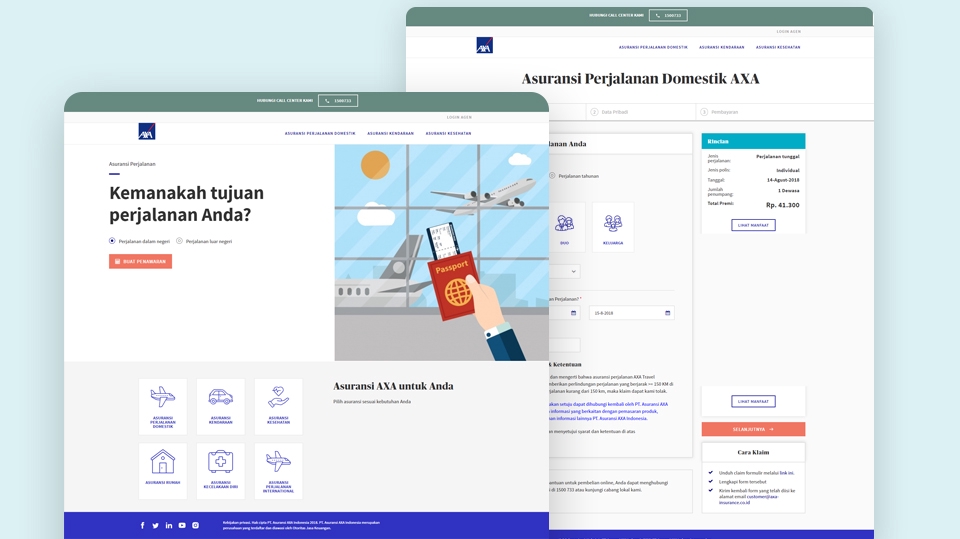This screenshot has width=960, height=539.
Task: Click Lihat Manfaat above Selanjutnya
Action: (753, 402)
